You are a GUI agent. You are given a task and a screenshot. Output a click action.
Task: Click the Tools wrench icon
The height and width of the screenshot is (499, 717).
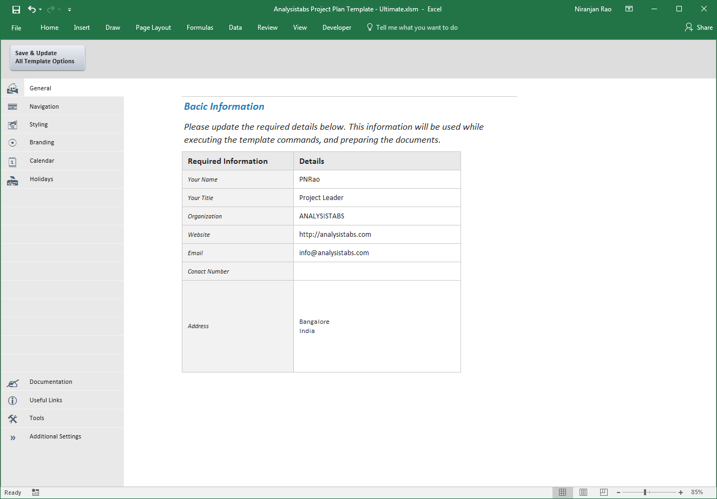[x=12, y=419]
